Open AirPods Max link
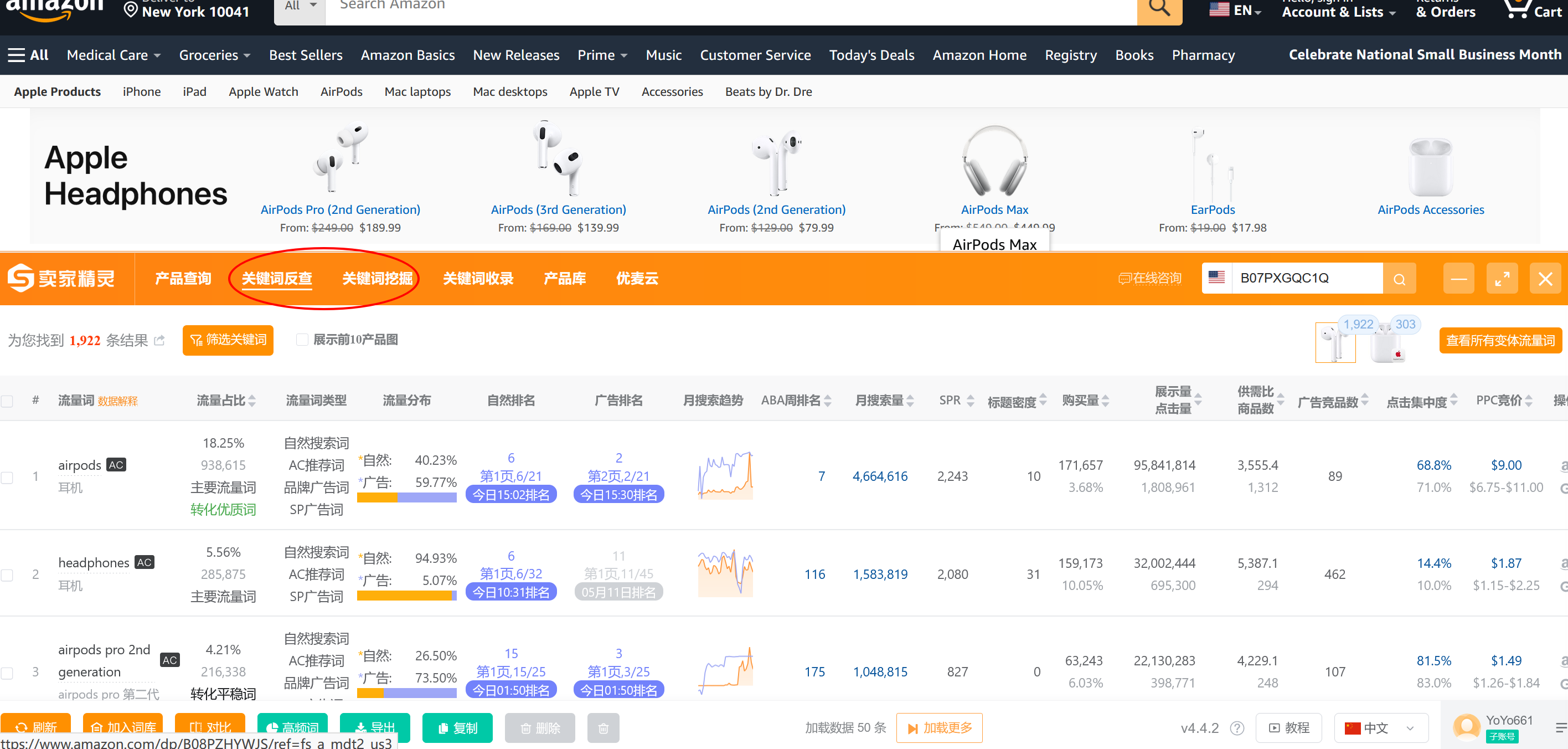1568x749 pixels. point(994,209)
